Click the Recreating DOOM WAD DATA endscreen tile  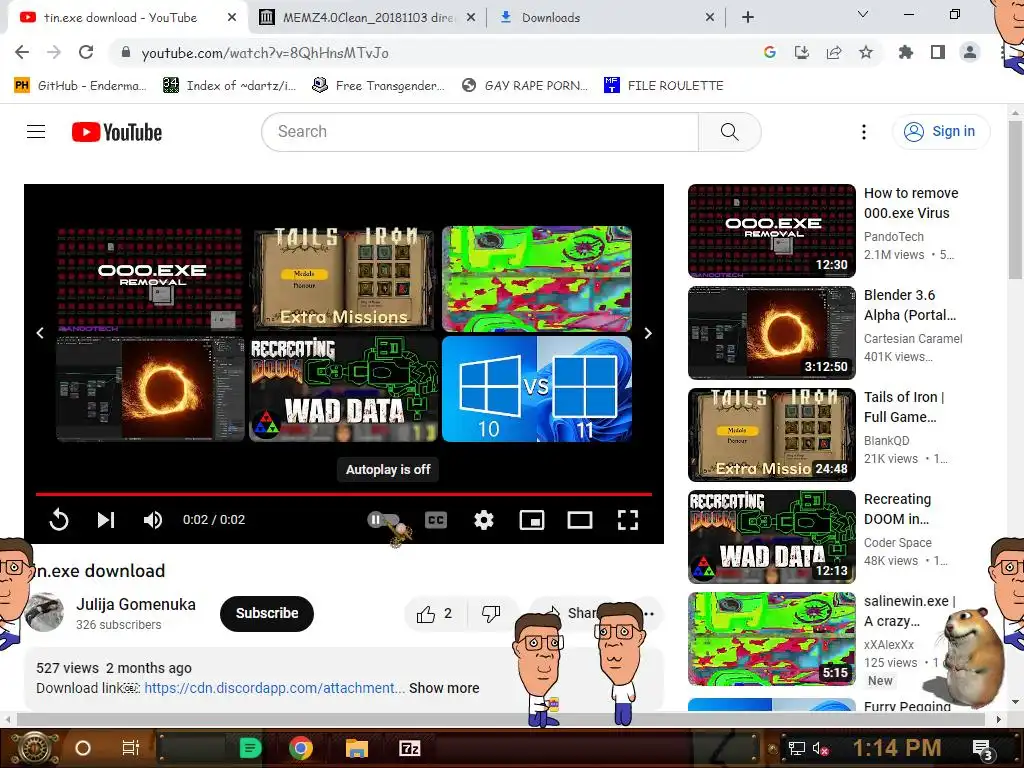tap(344, 389)
